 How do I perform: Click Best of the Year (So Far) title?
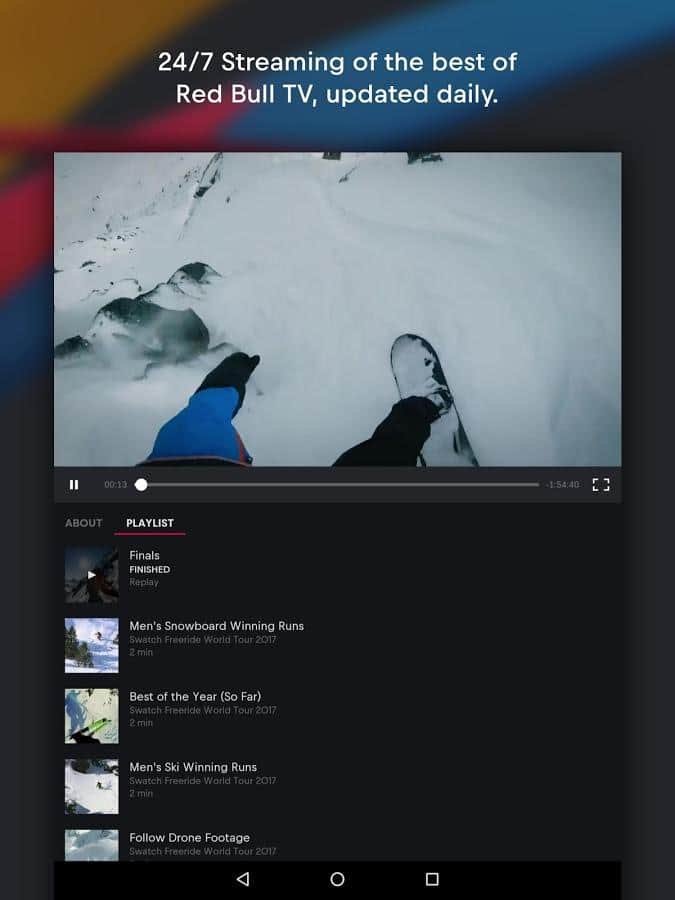(195, 697)
